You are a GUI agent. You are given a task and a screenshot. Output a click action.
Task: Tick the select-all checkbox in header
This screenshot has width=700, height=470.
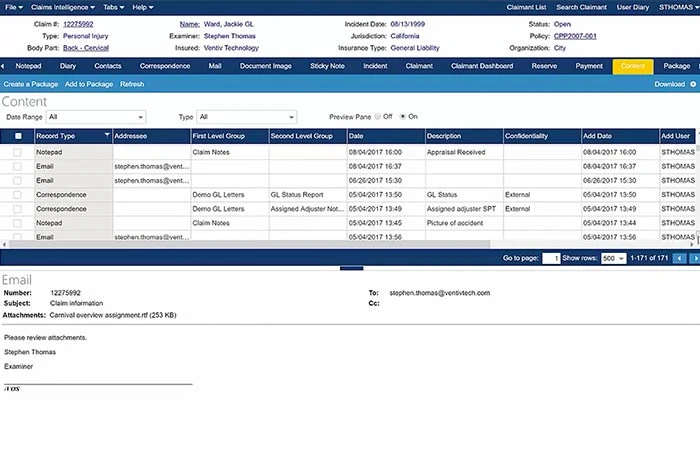[17, 135]
